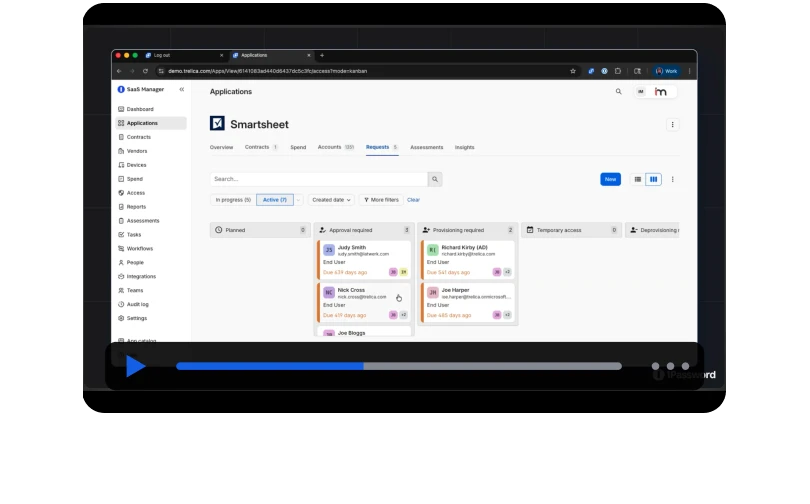
Task: Switch to the Accounts tab
Action: [x=336, y=147]
